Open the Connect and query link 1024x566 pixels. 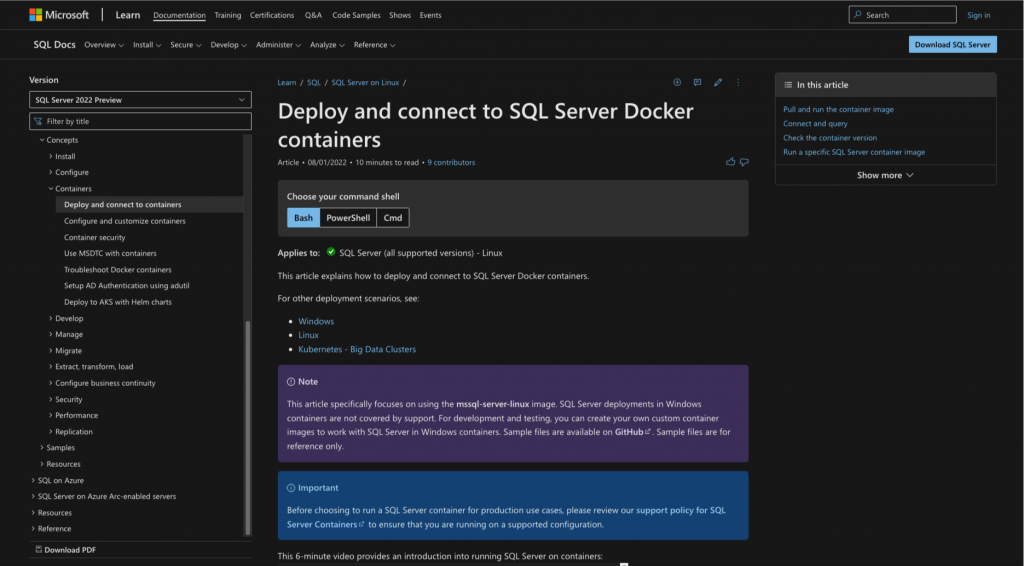(x=815, y=123)
